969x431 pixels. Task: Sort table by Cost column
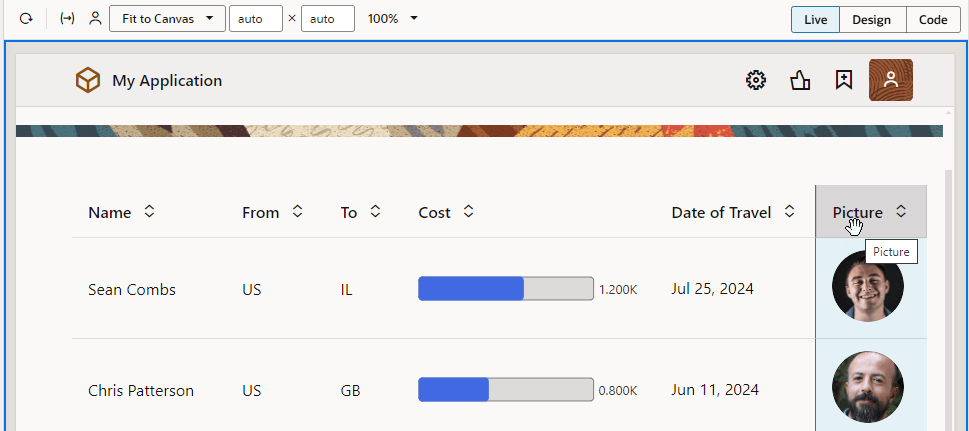point(468,212)
